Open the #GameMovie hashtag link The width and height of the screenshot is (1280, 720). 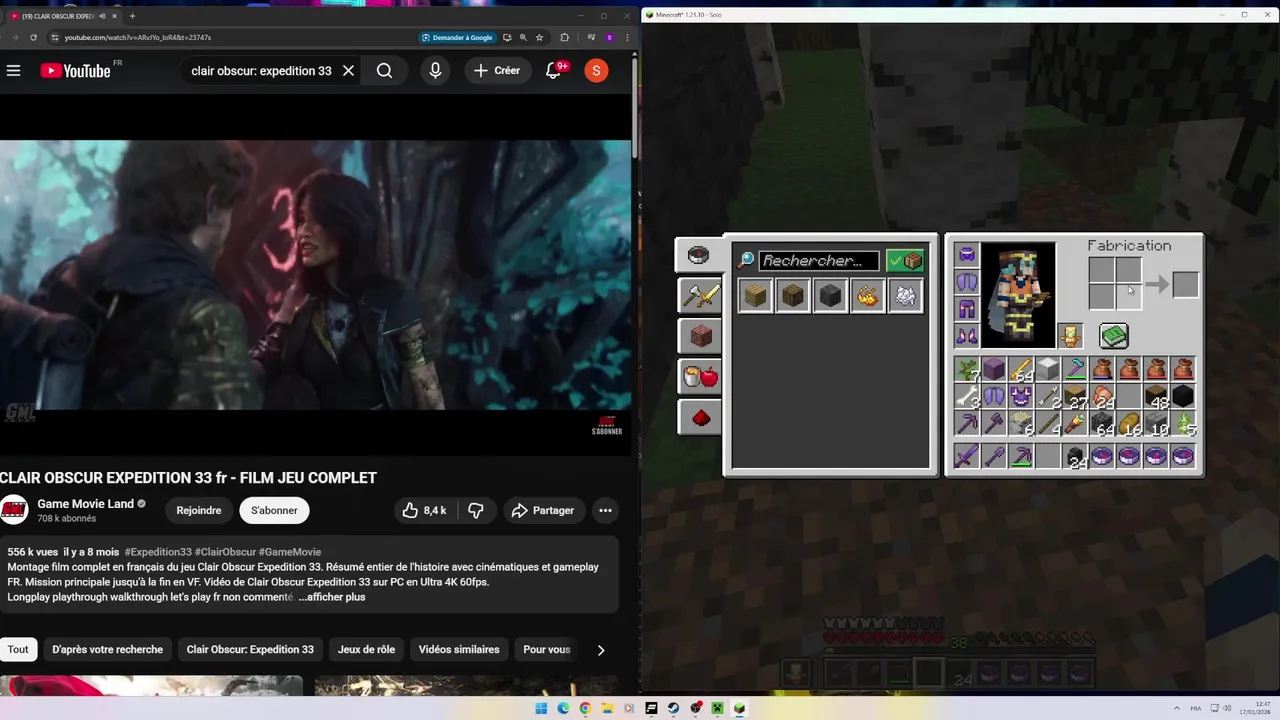coord(290,552)
